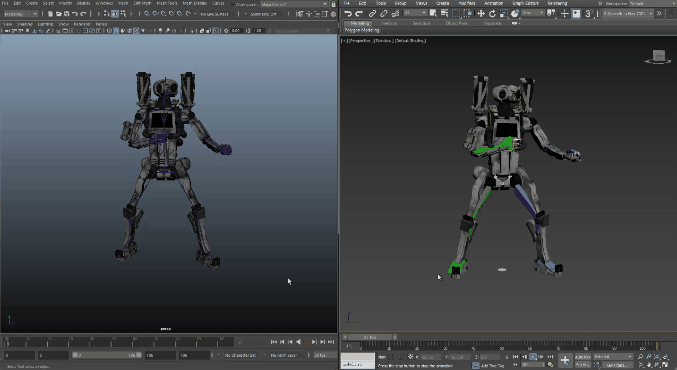Click the Select and Manipulate icon
The image size is (677, 370).
(x=564, y=14)
